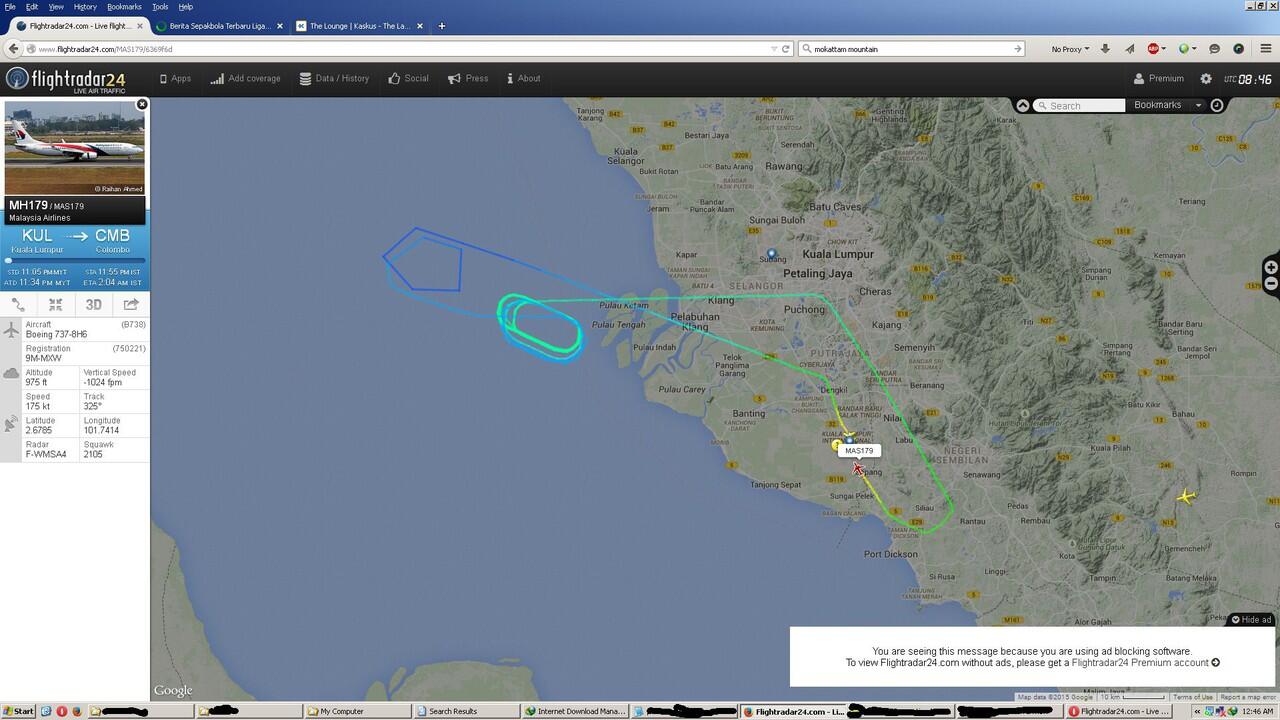Go back to the previous page

(14, 48)
